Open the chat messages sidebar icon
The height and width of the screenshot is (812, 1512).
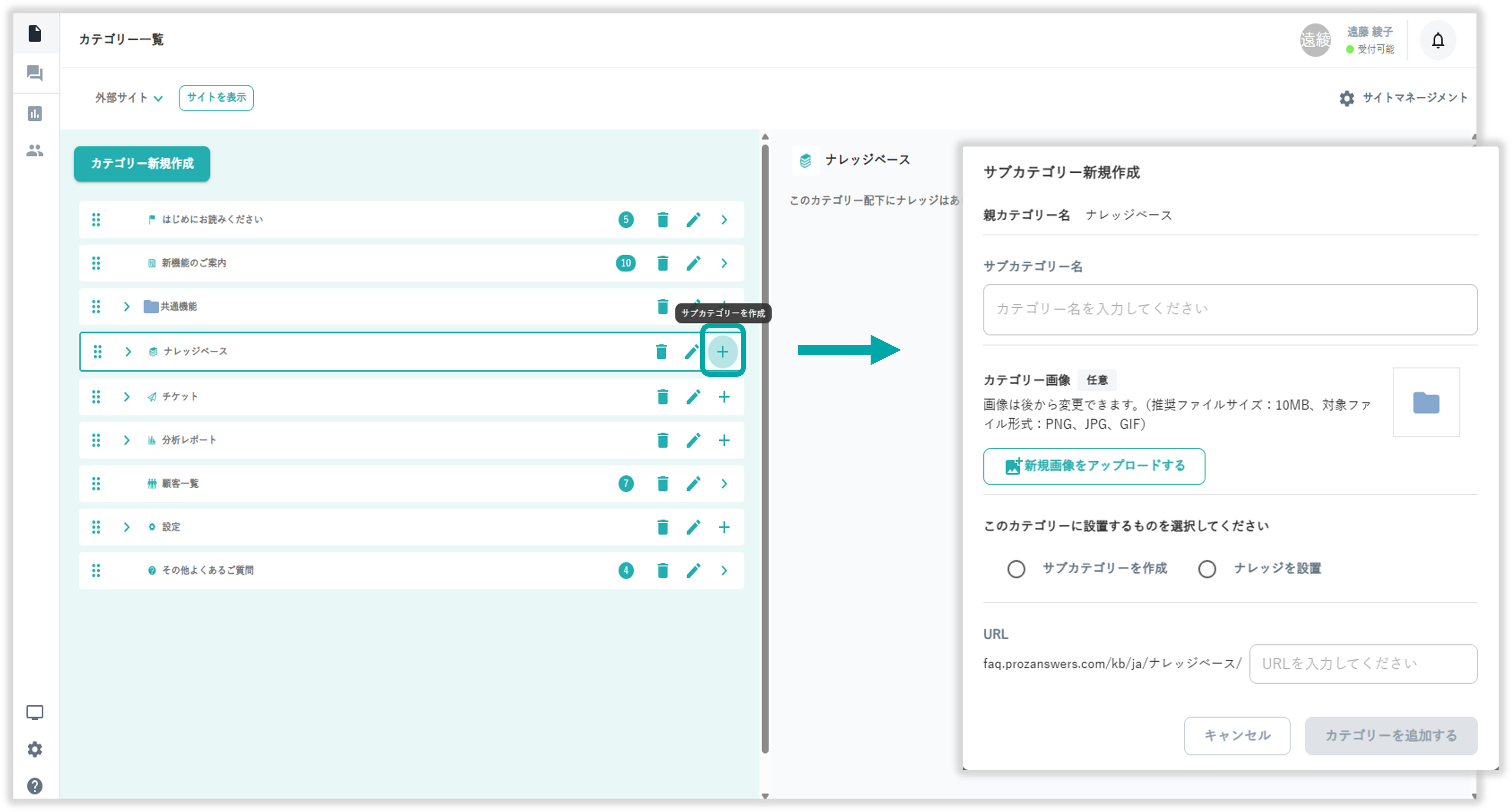tap(35, 73)
